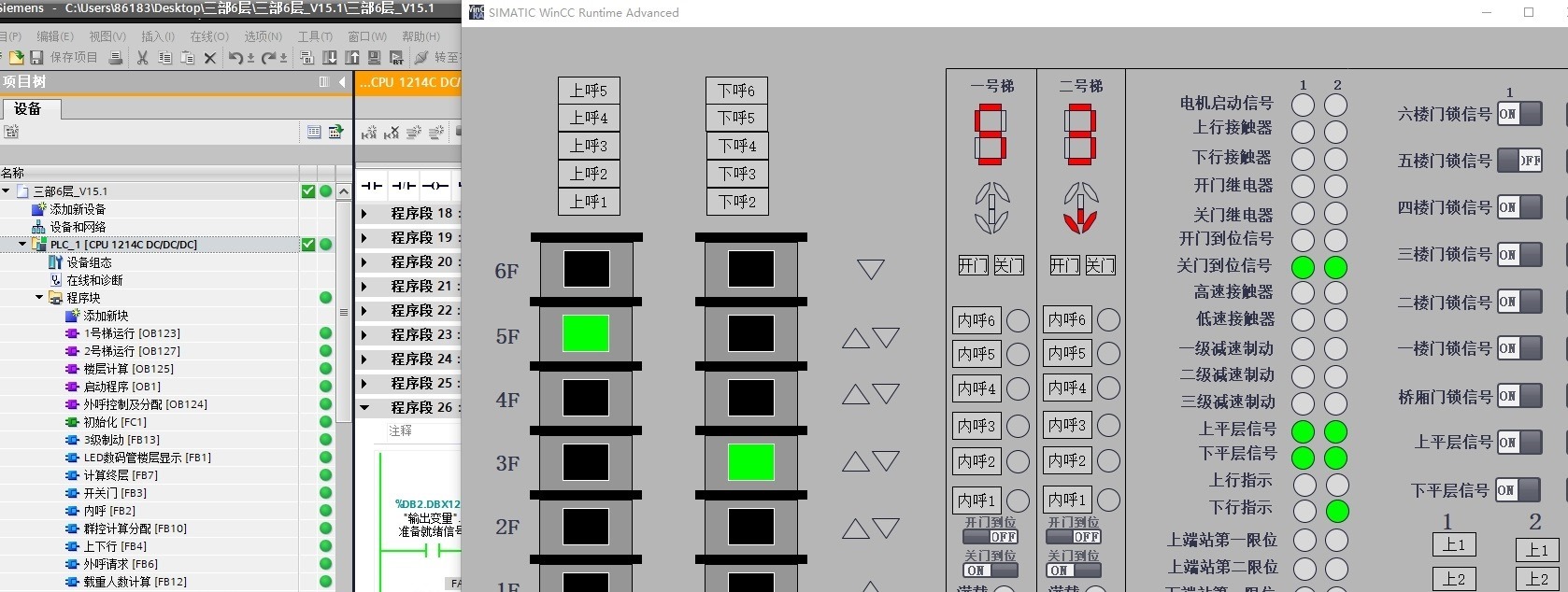Click the 下呼6 call button
Viewport: 1568px width, 592px height.
[736, 91]
